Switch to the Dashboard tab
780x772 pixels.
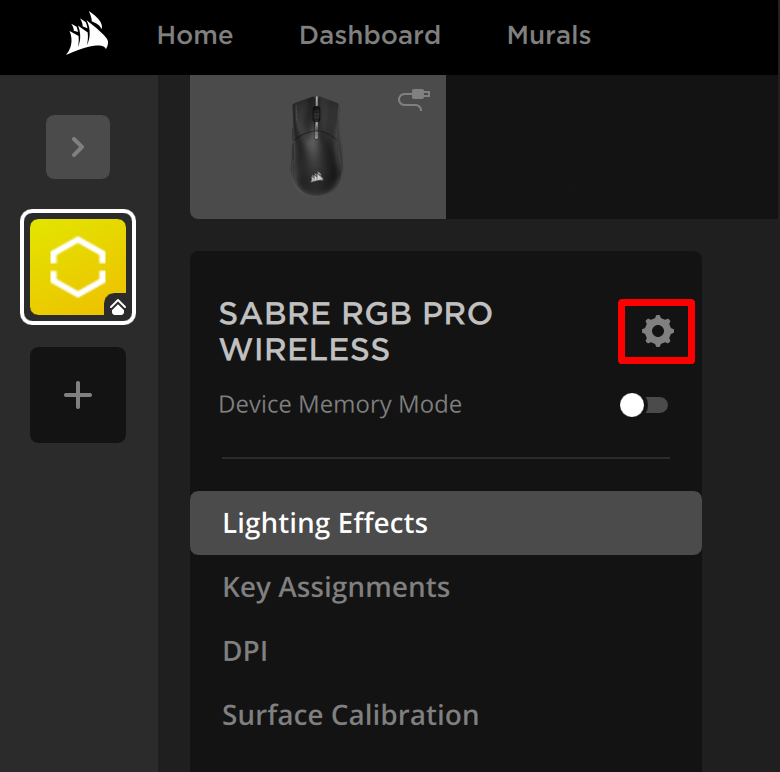[370, 35]
